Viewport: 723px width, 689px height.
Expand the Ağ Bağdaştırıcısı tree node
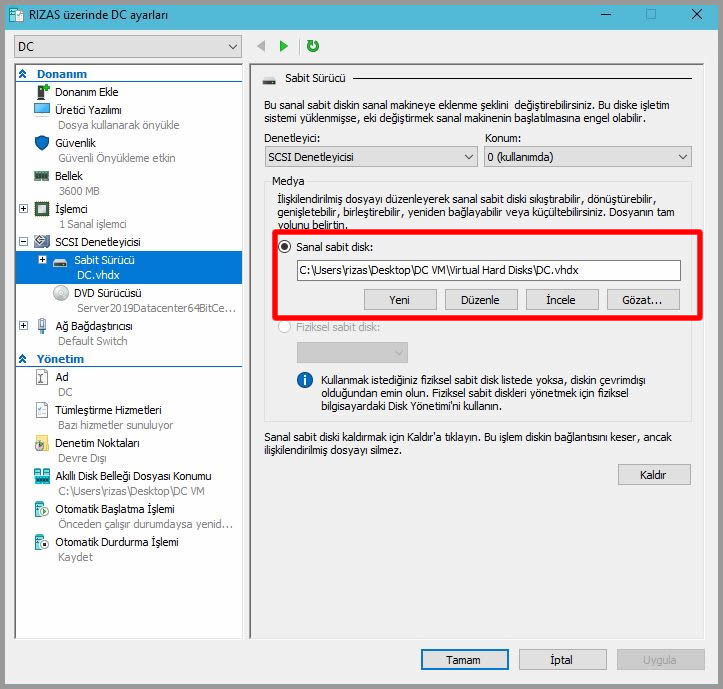tap(24, 326)
